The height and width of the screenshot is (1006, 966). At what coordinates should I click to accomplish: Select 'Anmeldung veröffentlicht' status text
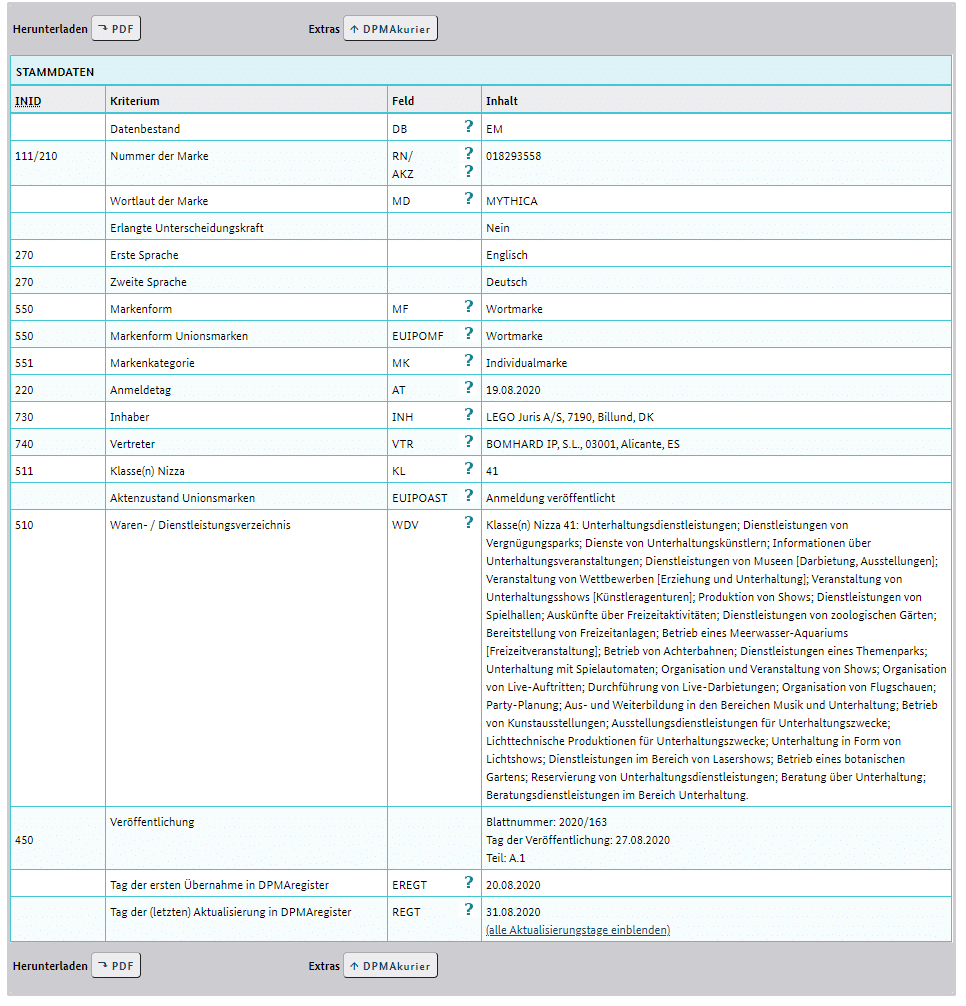550,498
